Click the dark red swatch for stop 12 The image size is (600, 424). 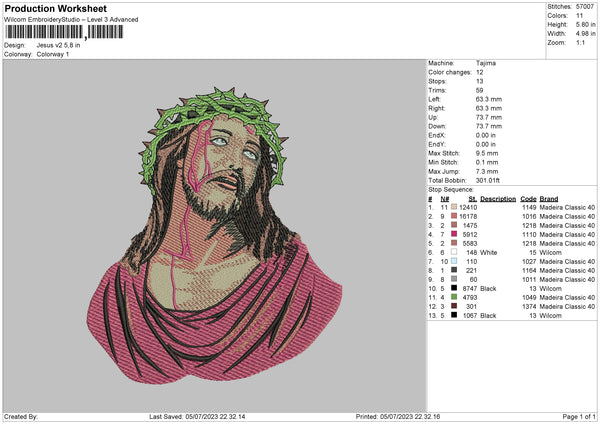454,306
